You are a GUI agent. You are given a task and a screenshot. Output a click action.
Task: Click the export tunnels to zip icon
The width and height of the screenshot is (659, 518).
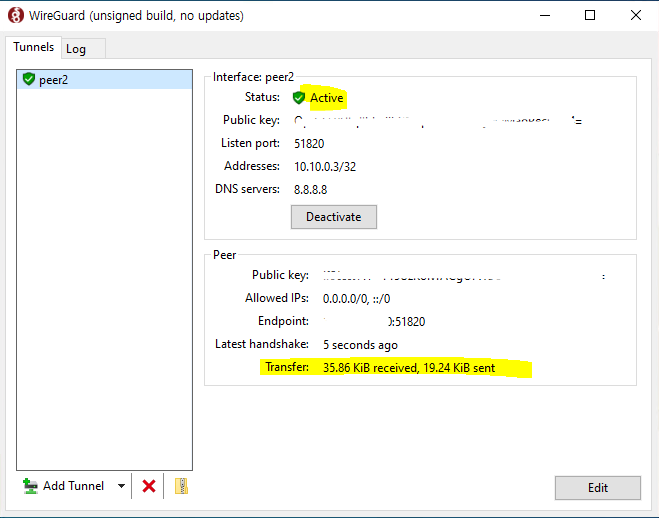[182, 486]
